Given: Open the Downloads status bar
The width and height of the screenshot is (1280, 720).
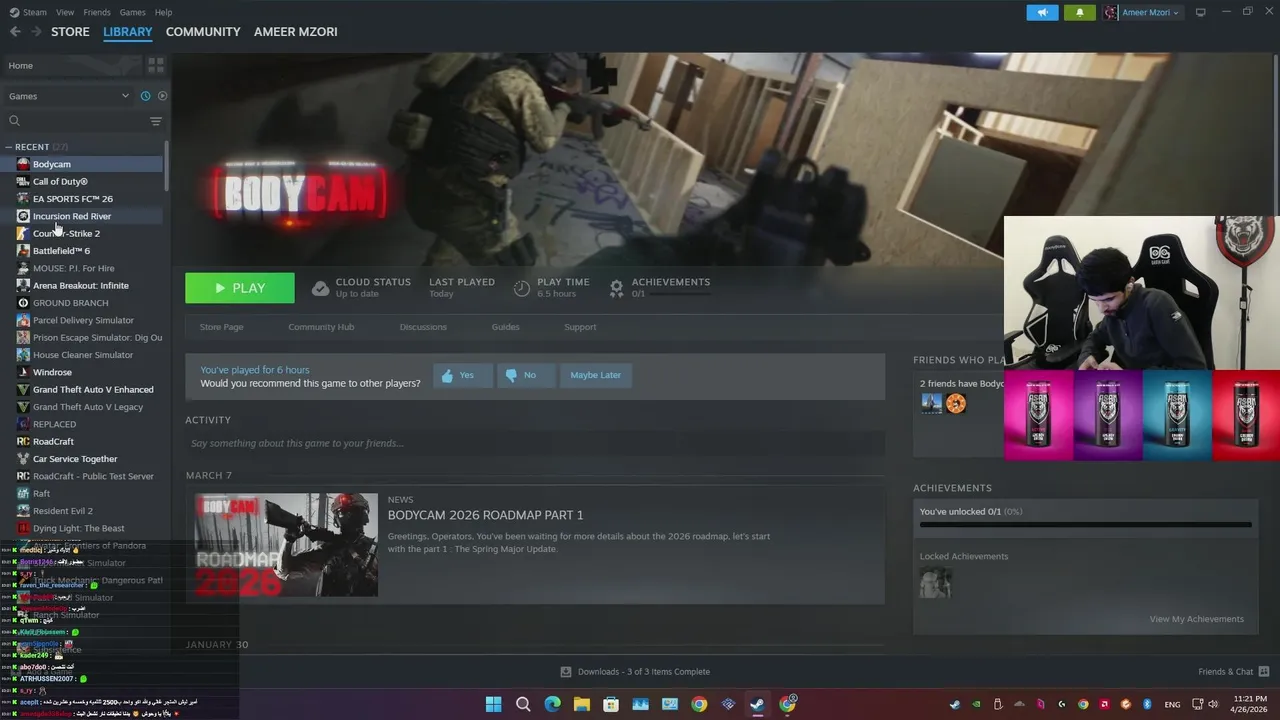Looking at the screenshot, I should pos(635,672).
